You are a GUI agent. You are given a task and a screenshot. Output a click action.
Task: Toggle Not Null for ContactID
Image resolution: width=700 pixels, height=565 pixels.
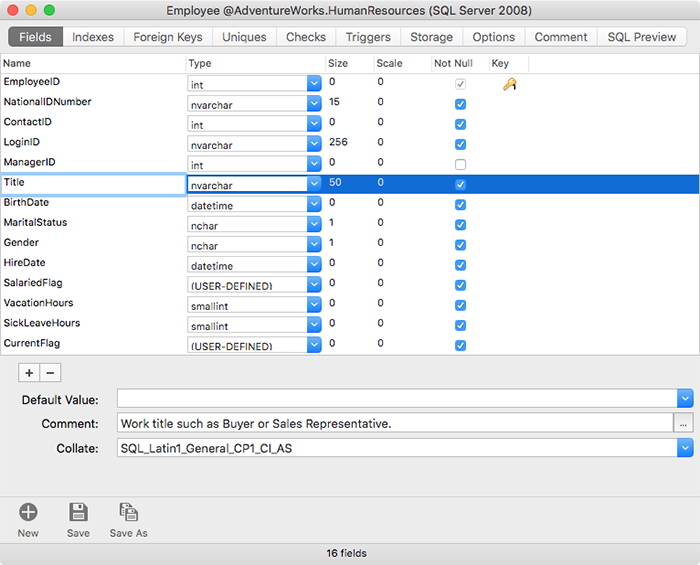[460, 124]
